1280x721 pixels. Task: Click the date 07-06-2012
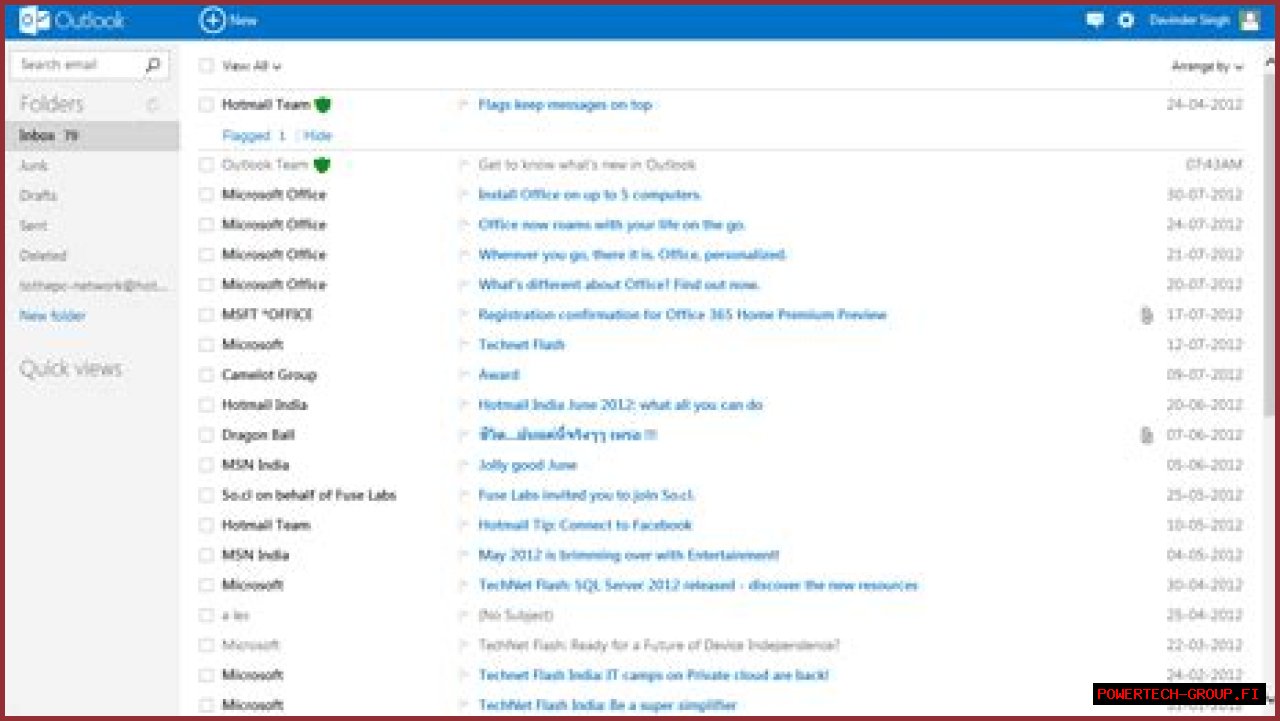pos(1204,435)
